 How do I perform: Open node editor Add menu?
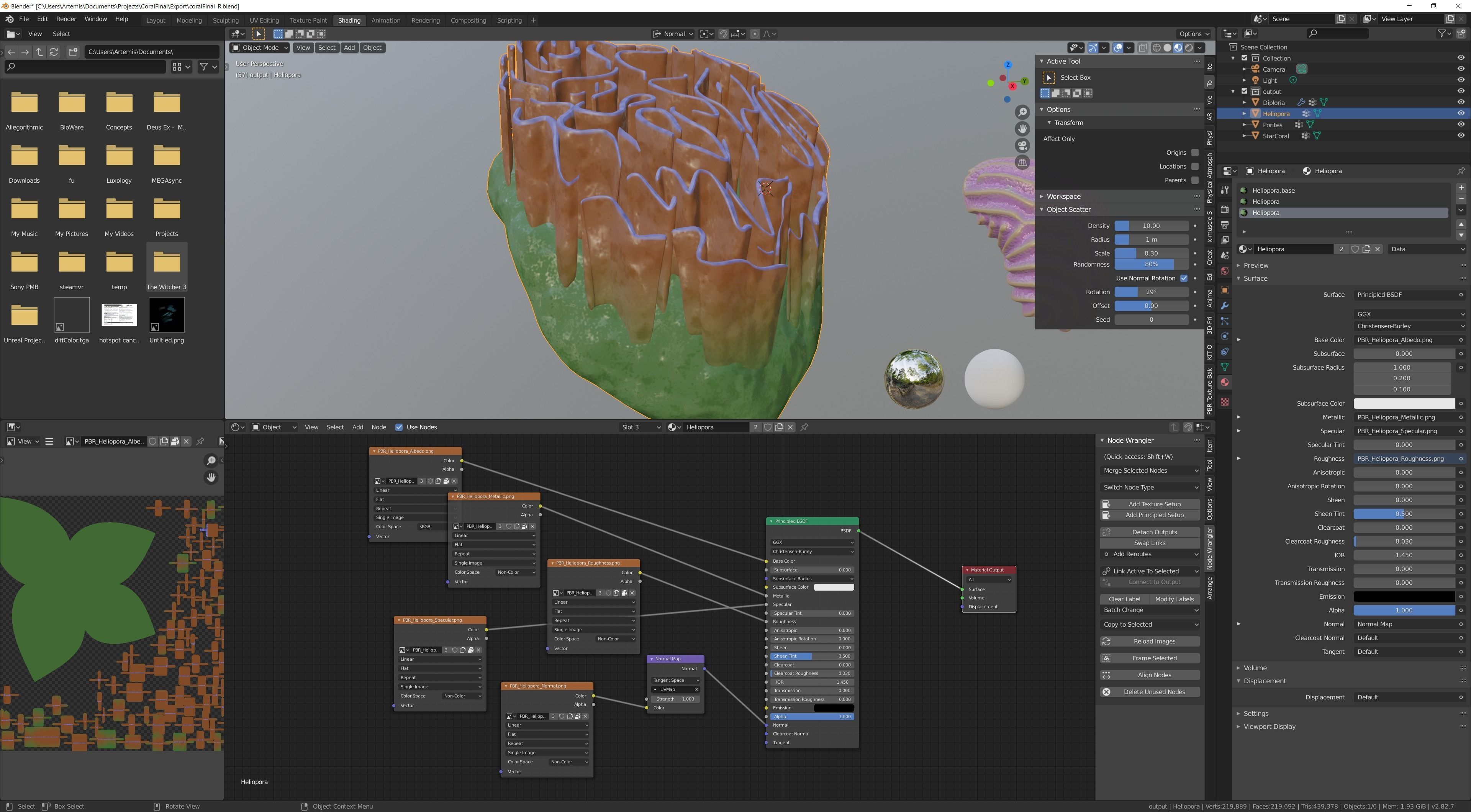357,427
